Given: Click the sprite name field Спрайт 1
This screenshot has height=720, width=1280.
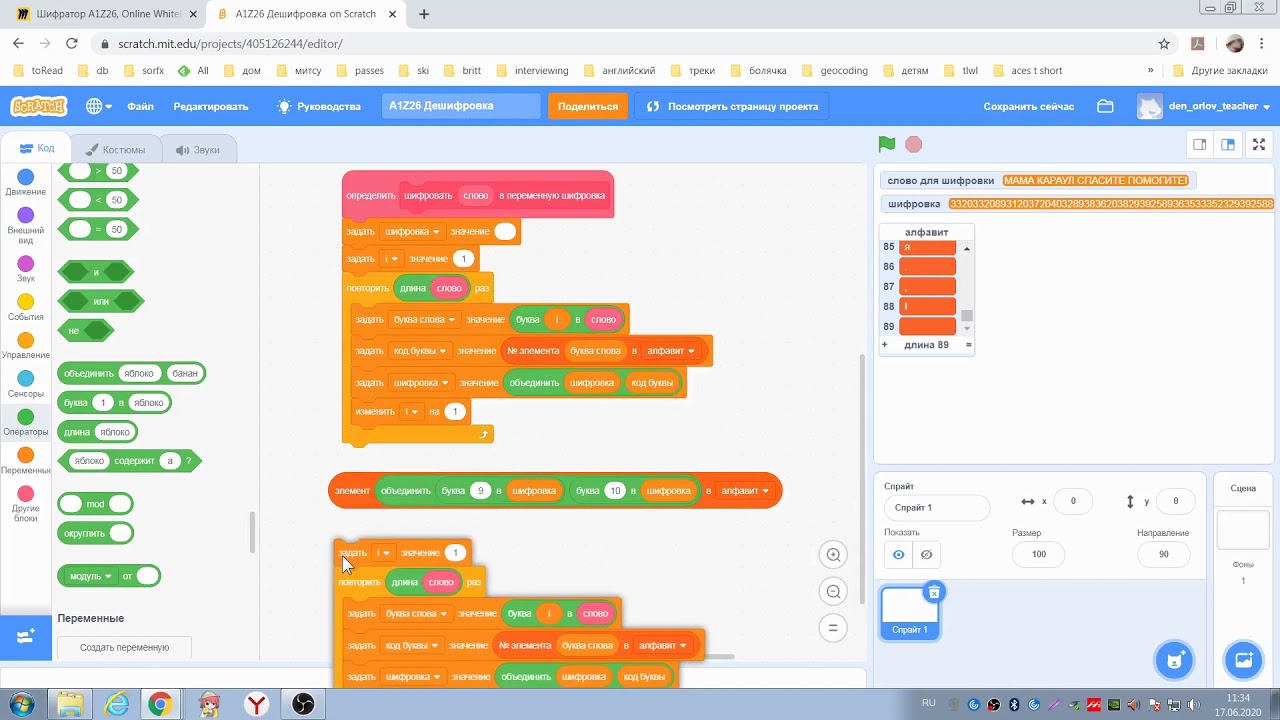Looking at the screenshot, I should 936,508.
